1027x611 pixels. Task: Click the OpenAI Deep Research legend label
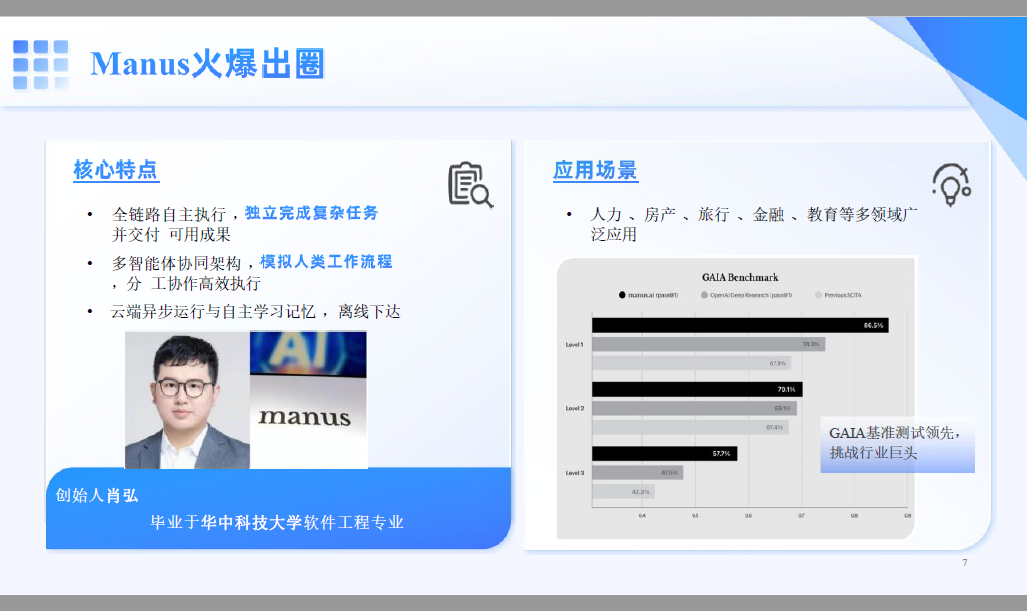751,295
